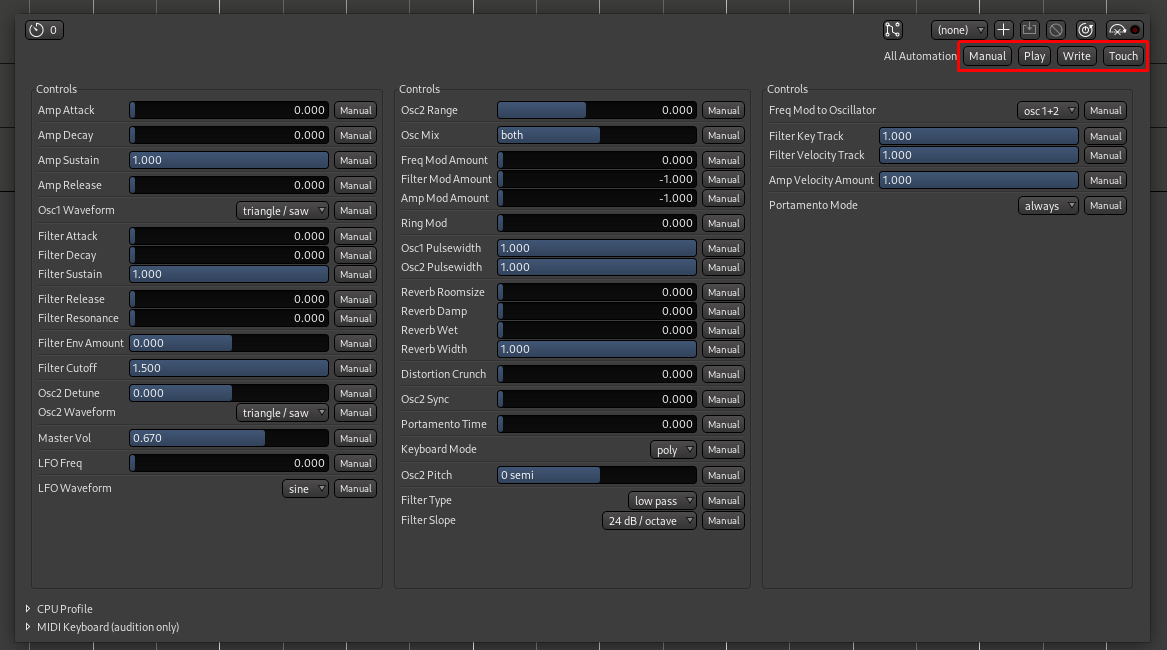
Task: Click the reset parameters power-arrow icon
Action: pyautogui.click(x=1086, y=30)
